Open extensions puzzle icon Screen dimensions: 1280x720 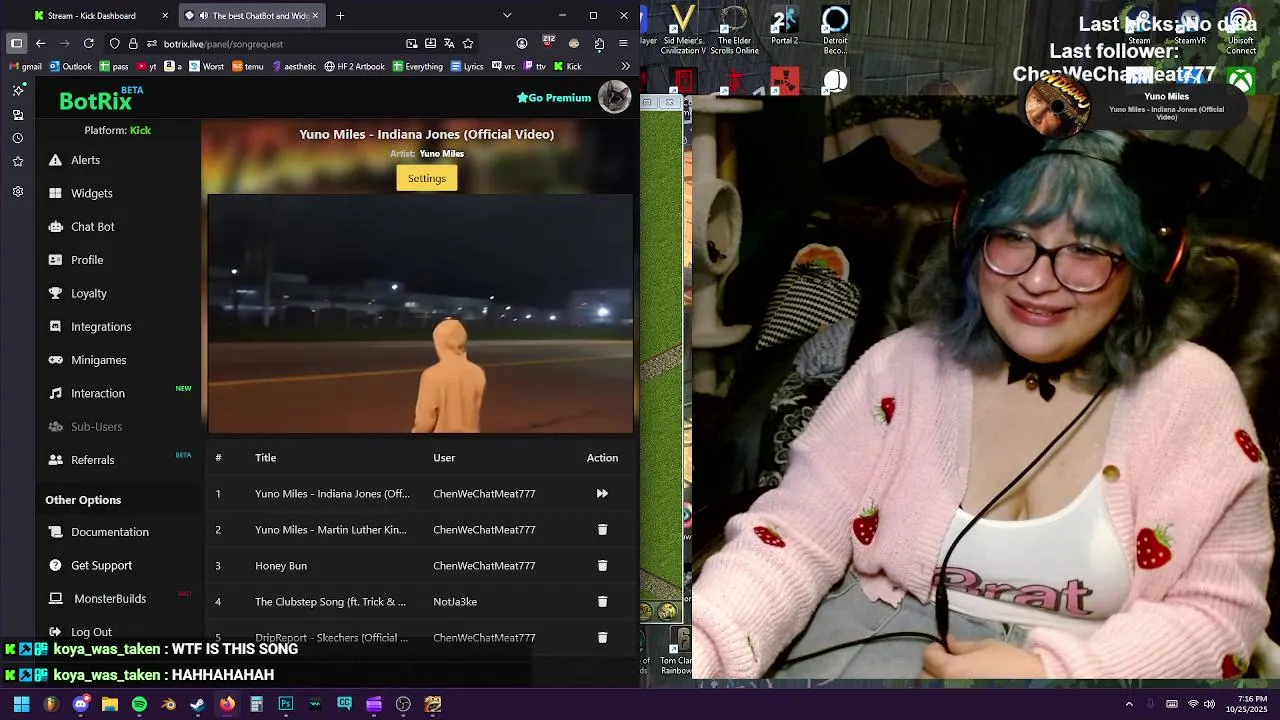coord(599,43)
